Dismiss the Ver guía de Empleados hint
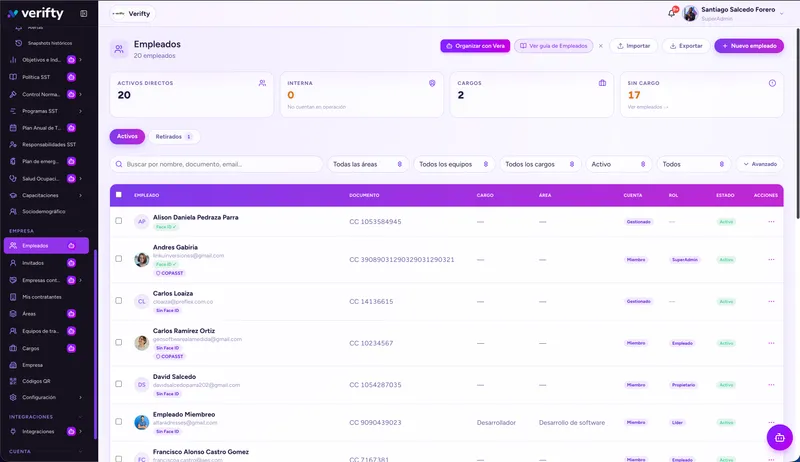The height and width of the screenshot is (462, 800). click(601, 46)
